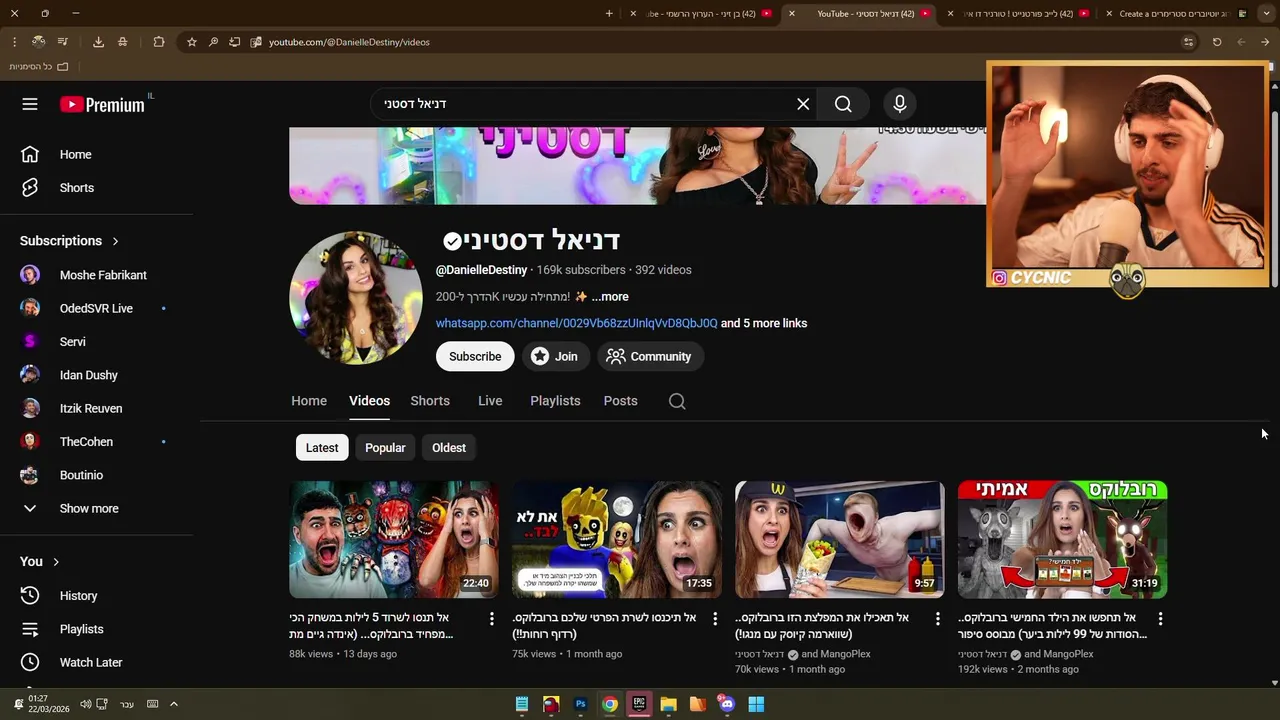Open the channel profile picture
Screen dimensions: 1280x720
point(356,298)
